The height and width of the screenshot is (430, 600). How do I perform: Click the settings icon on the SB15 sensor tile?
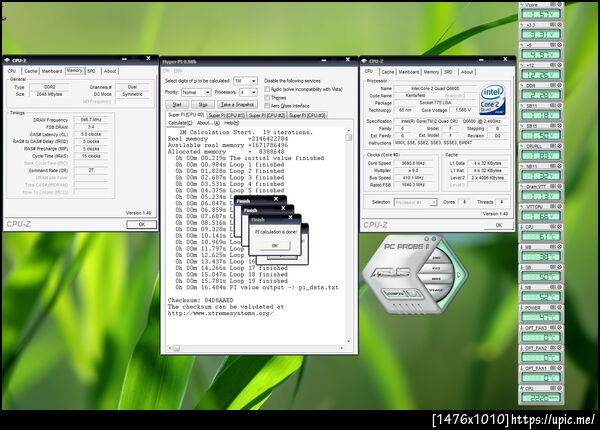coord(553,125)
